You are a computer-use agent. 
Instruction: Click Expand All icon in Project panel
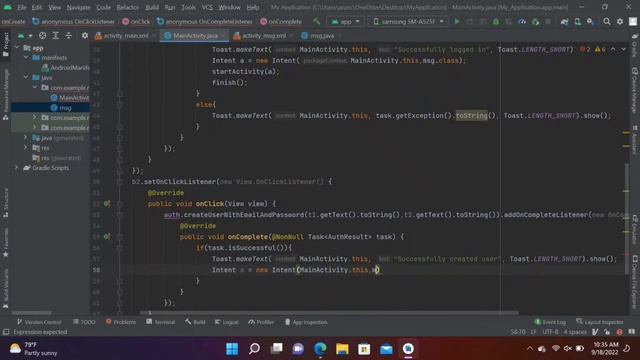click(x=56, y=36)
